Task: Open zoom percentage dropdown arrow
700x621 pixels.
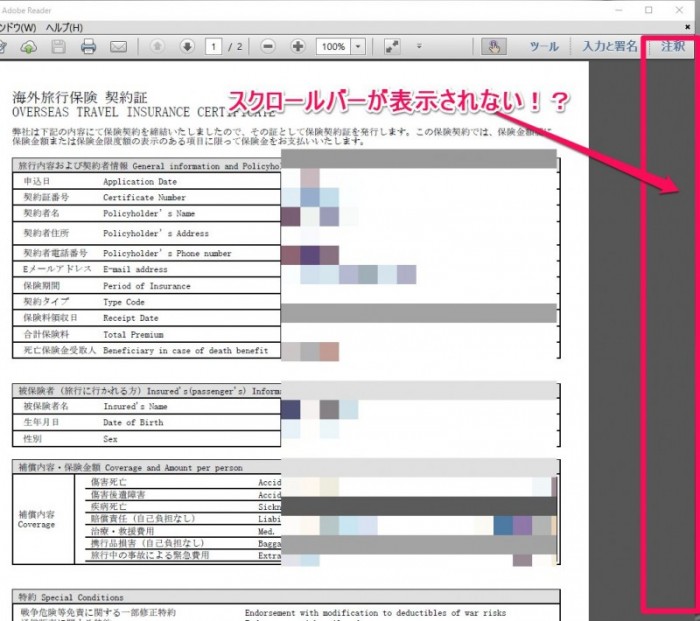Action: click(x=358, y=46)
